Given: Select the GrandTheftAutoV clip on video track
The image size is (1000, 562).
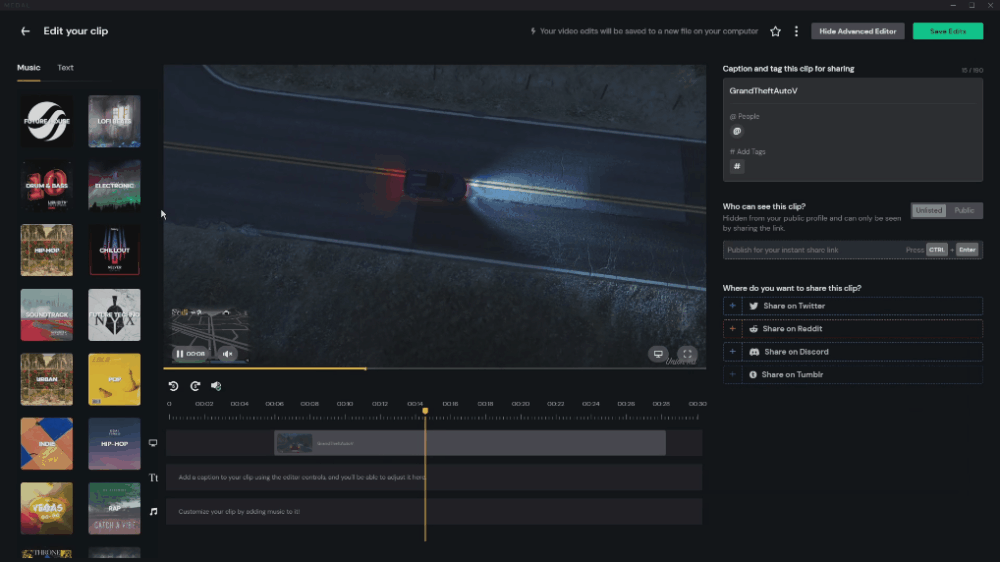Looking at the screenshot, I should 470,443.
